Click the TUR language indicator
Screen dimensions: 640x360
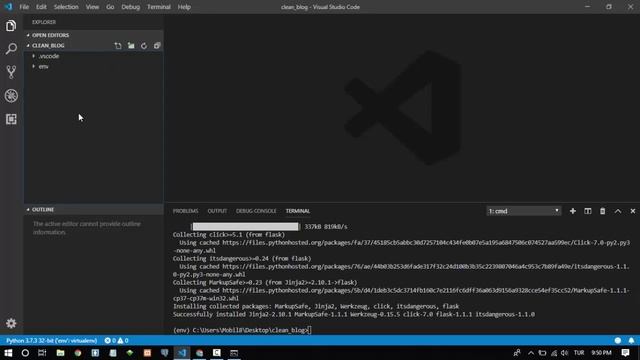point(579,353)
